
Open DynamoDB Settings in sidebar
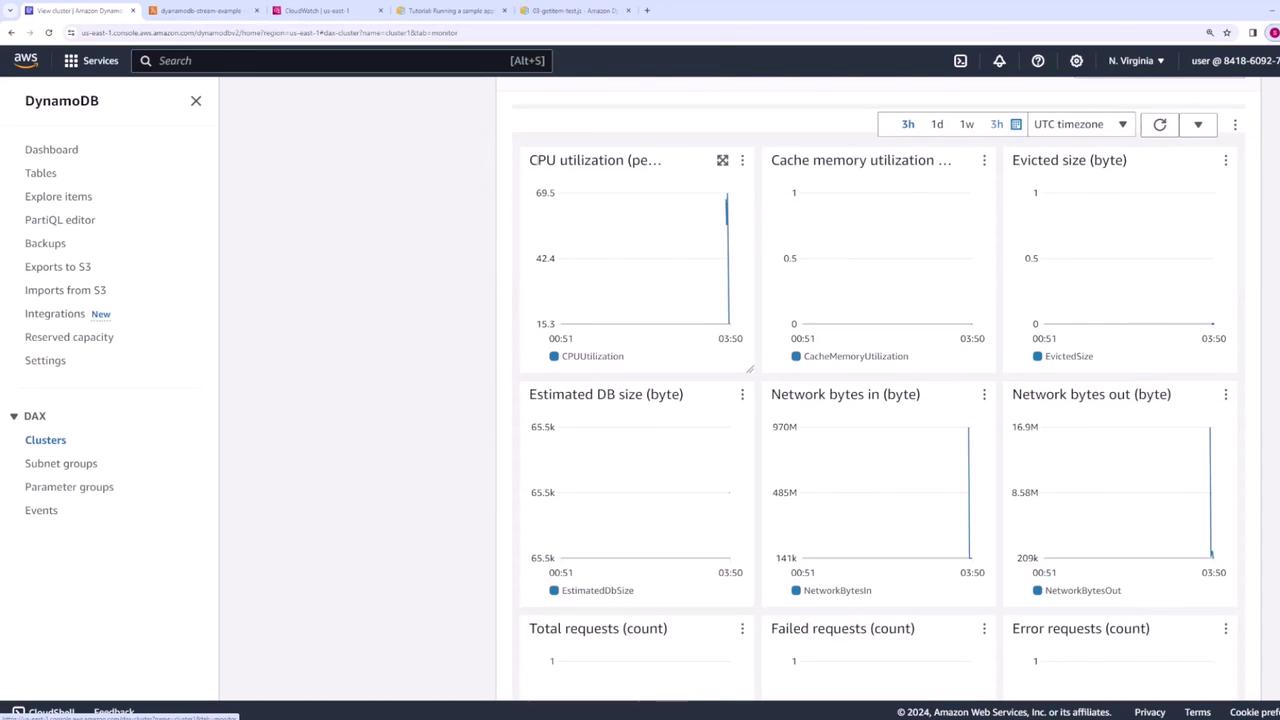(45, 360)
